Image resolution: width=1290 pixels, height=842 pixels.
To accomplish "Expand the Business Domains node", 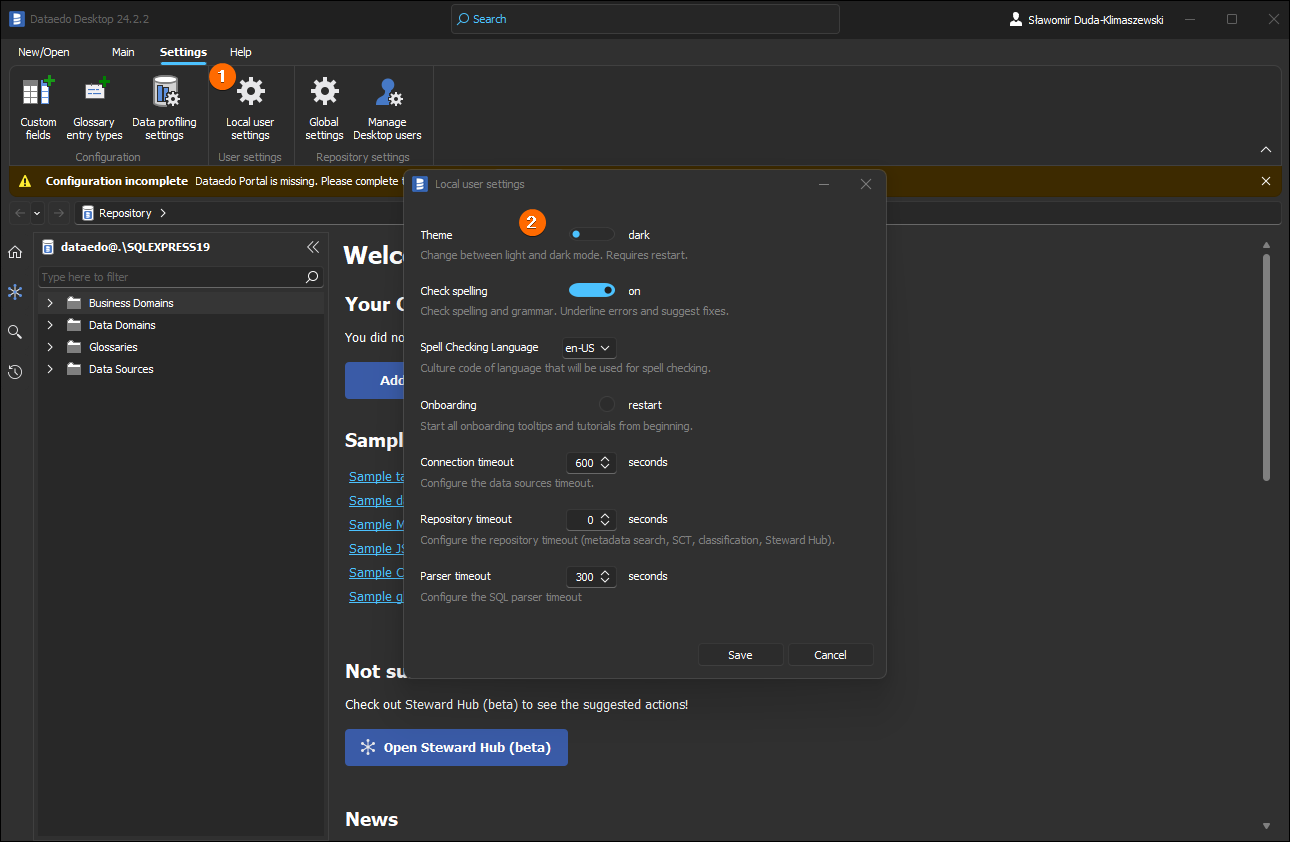I will (49, 303).
